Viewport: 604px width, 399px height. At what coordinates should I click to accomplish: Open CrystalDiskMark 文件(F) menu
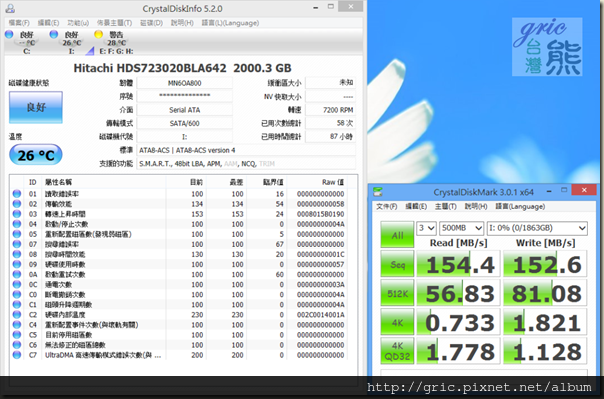tap(386, 206)
